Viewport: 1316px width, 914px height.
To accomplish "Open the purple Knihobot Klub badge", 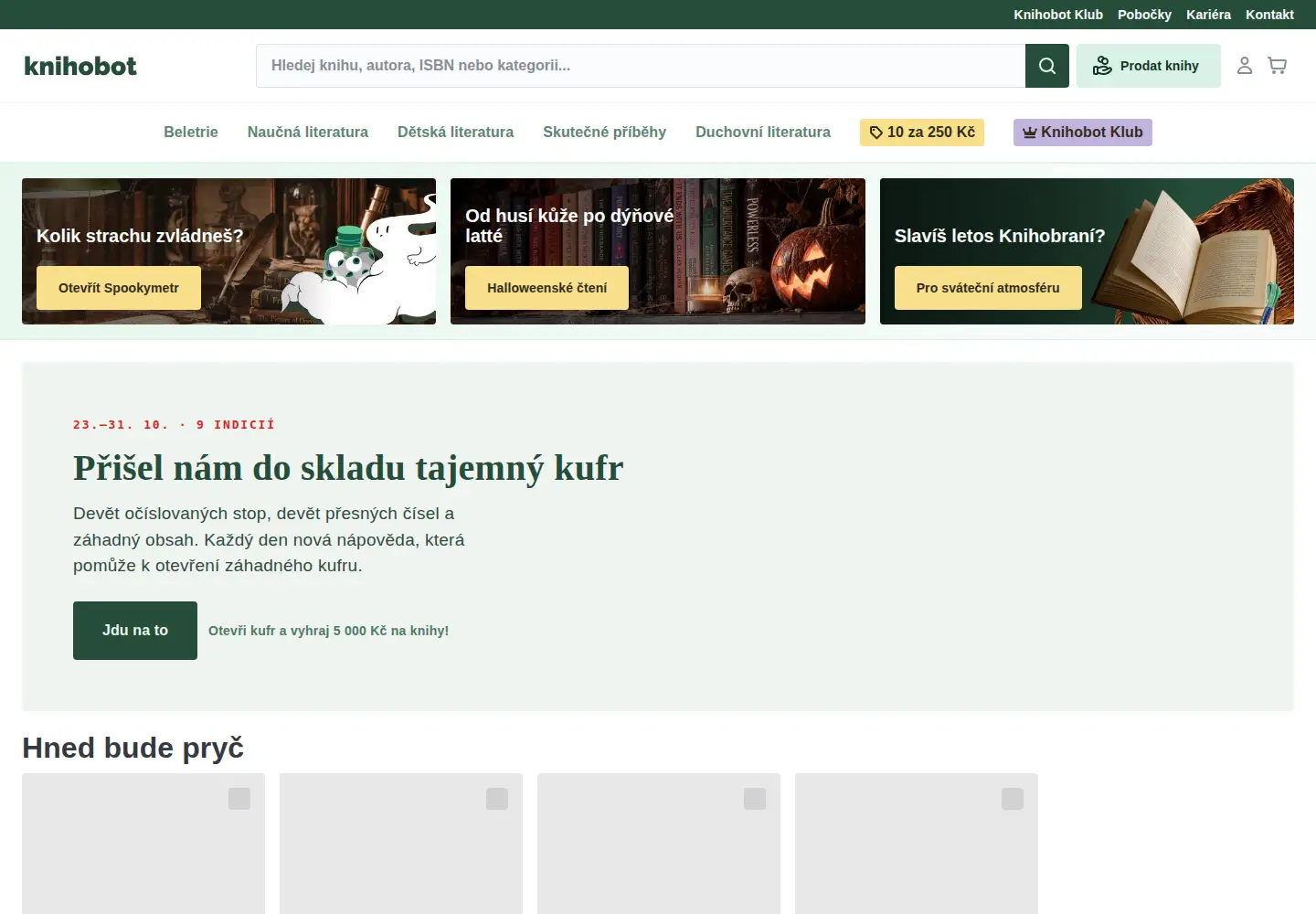I will [x=1083, y=133].
